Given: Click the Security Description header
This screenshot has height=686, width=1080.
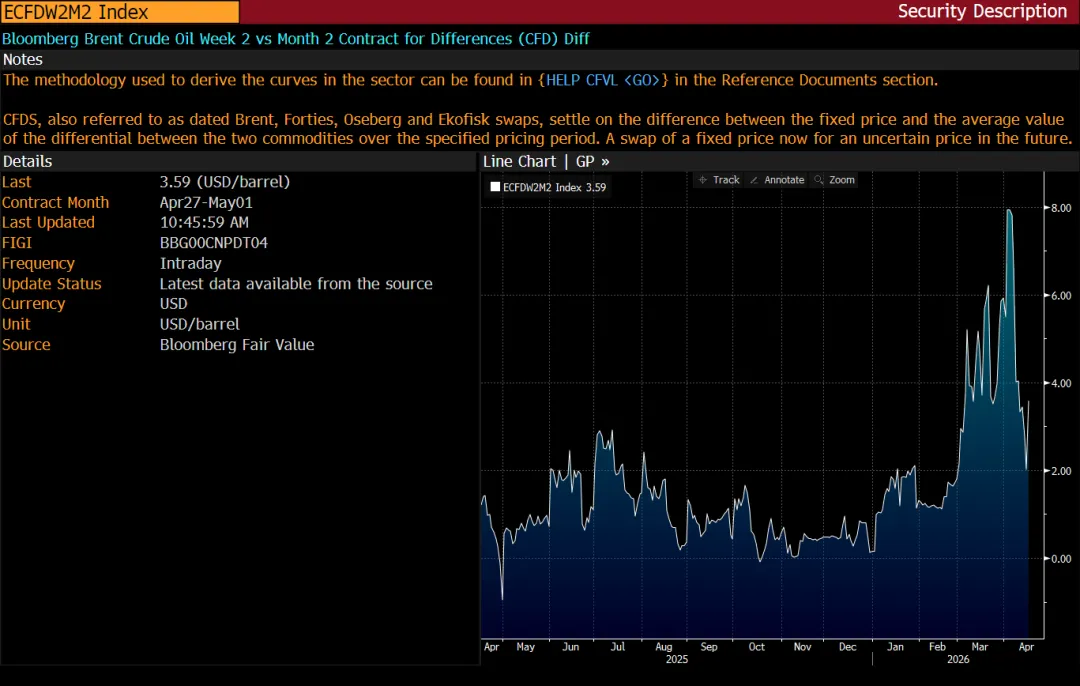Looking at the screenshot, I should click(x=982, y=11).
